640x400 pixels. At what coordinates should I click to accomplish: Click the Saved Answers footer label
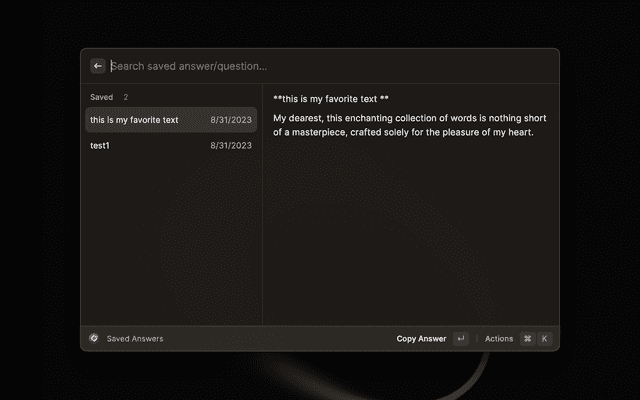[135, 339]
